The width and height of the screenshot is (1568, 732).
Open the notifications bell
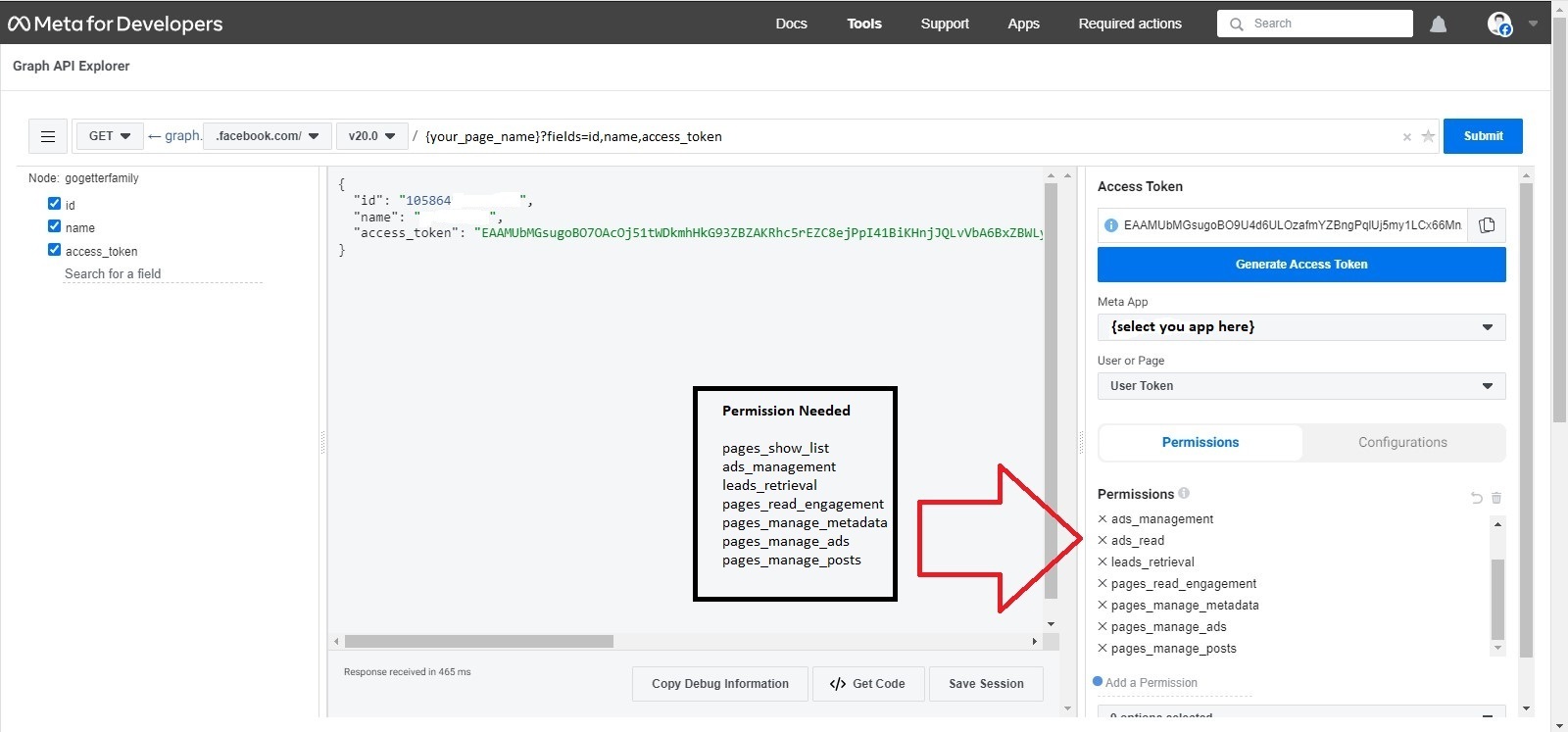click(1438, 24)
